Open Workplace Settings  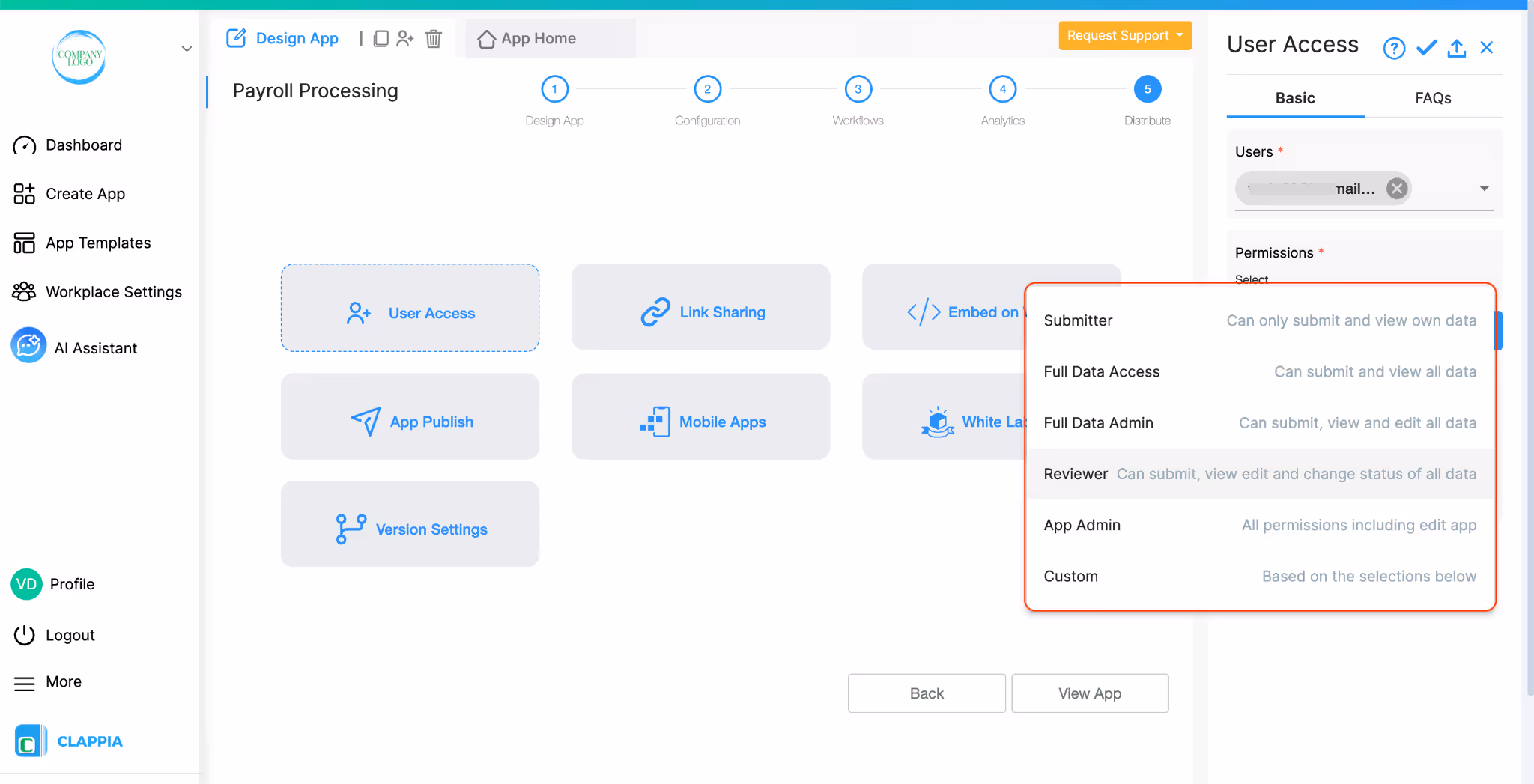(113, 291)
